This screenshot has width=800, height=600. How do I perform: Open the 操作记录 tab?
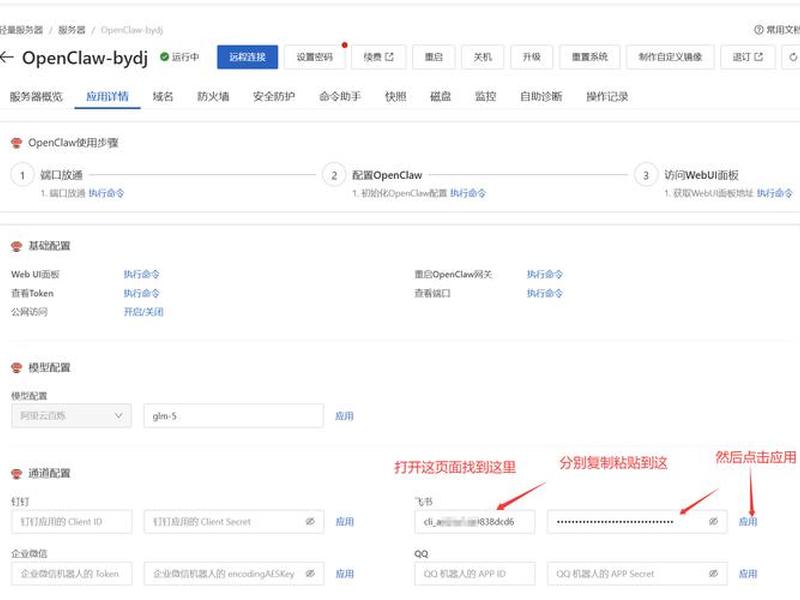coord(607,96)
